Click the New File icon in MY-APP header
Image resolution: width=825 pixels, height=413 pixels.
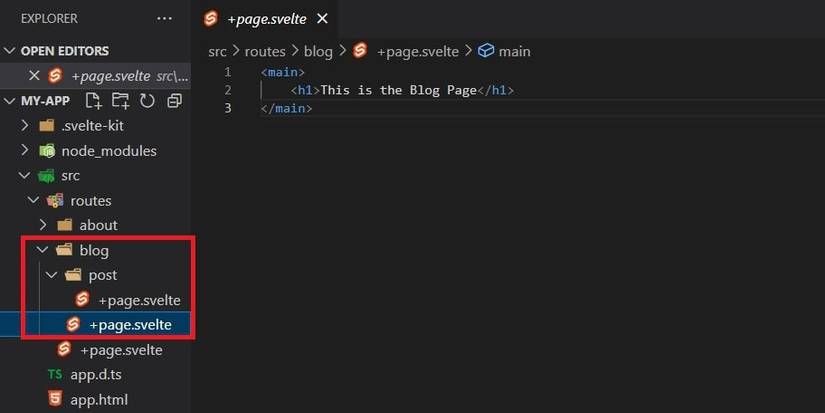click(94, 101)
